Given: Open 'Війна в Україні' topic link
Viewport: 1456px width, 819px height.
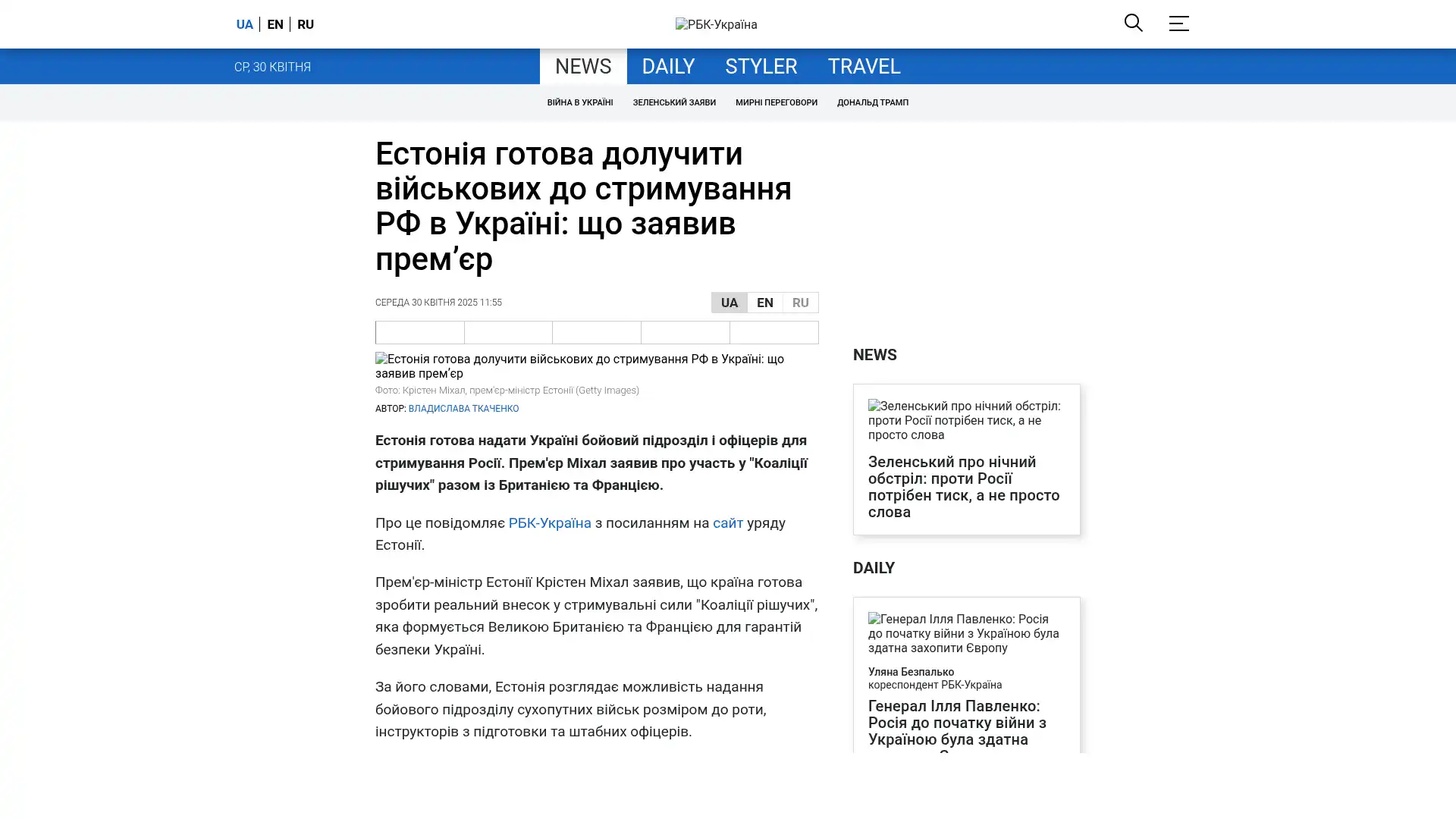Looking at the screenshot, I should coord(579,102).
